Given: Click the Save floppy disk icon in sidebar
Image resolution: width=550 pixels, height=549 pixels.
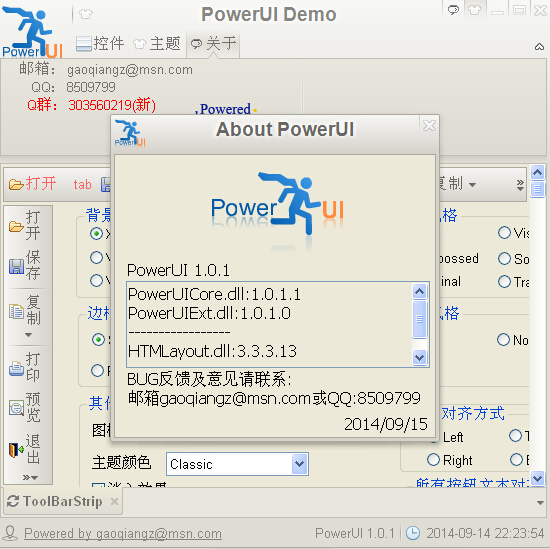Looking at the screenshot, I should (16, 266).
